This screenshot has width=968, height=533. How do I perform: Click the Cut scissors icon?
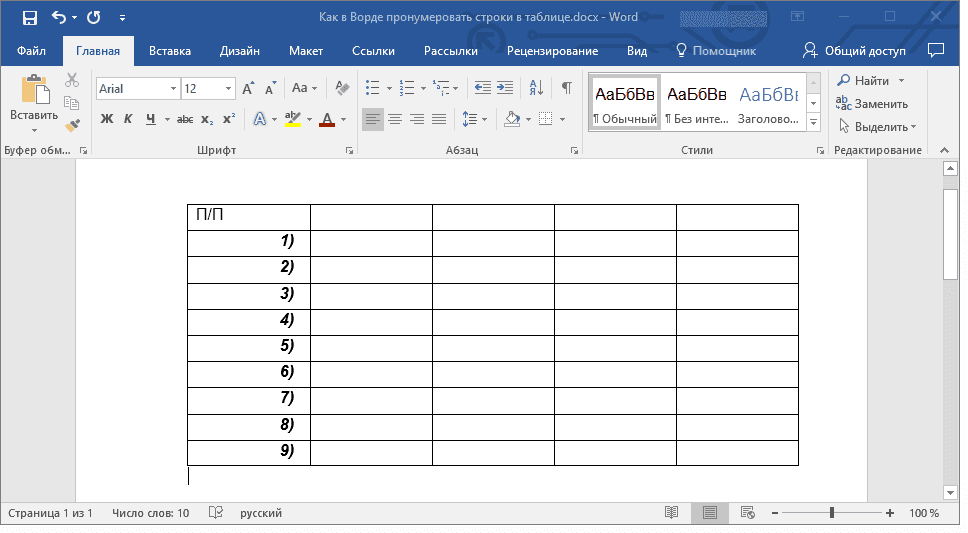[x=72, y=80]
